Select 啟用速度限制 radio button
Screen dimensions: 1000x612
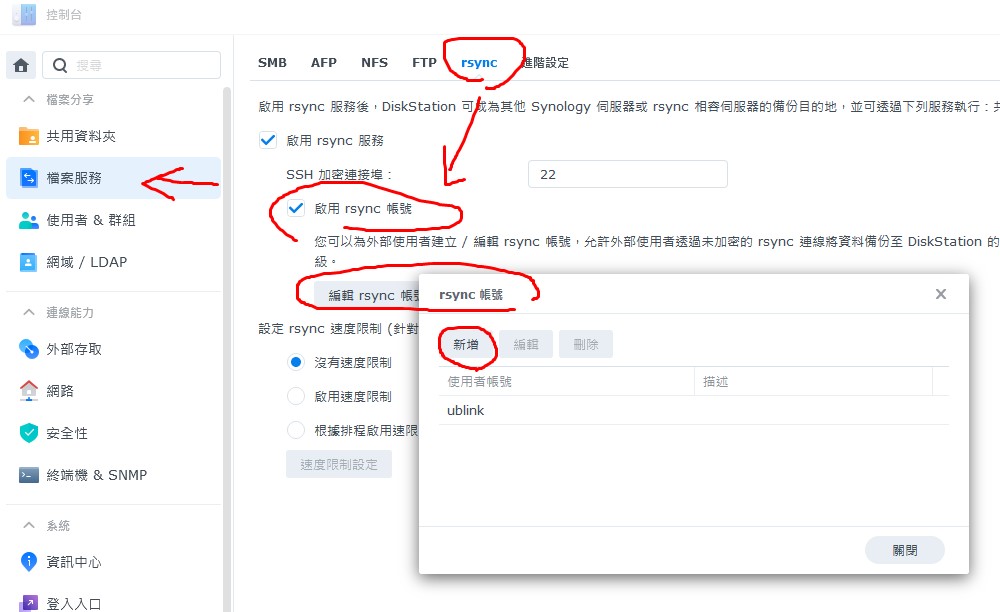296,396
